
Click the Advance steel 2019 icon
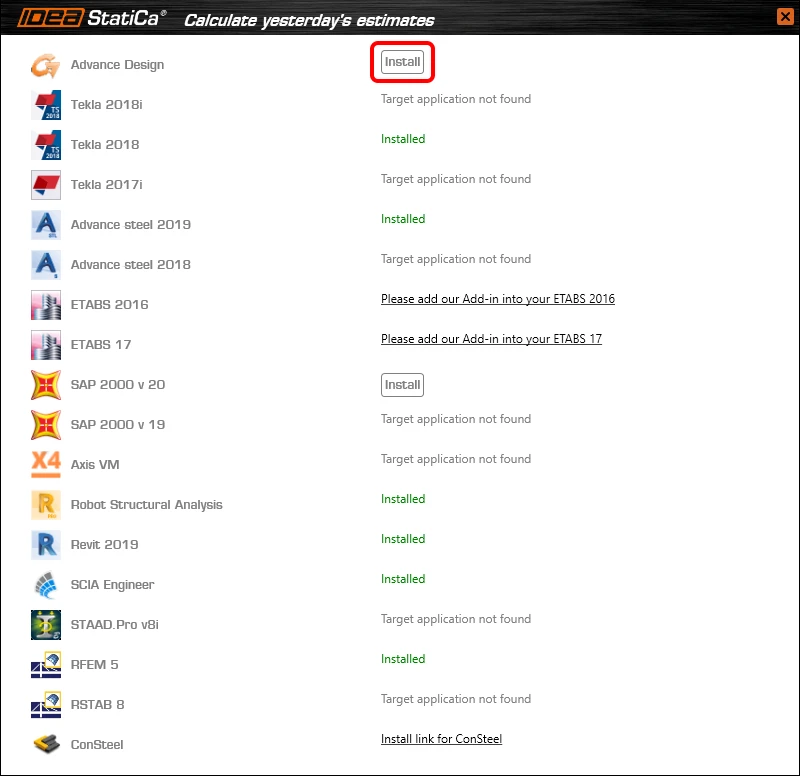pos(45,225)
